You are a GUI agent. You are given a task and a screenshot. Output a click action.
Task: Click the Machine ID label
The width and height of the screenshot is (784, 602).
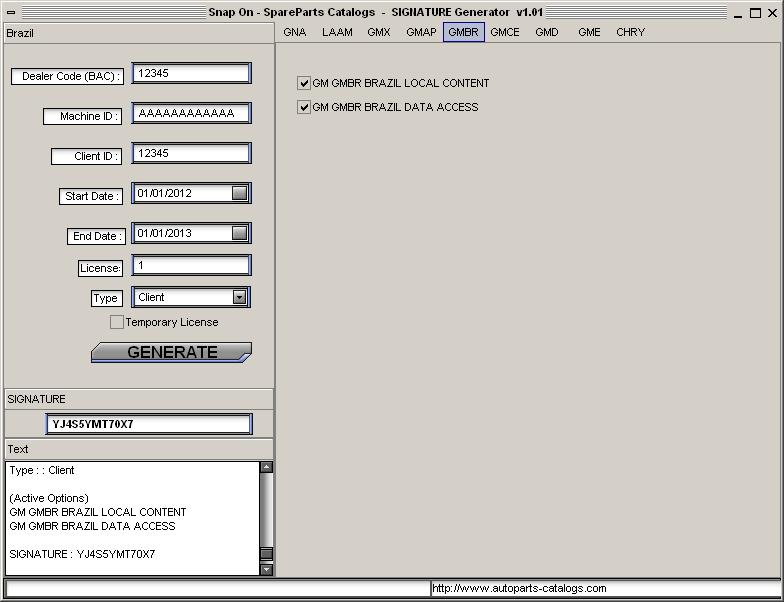point(82,116)
